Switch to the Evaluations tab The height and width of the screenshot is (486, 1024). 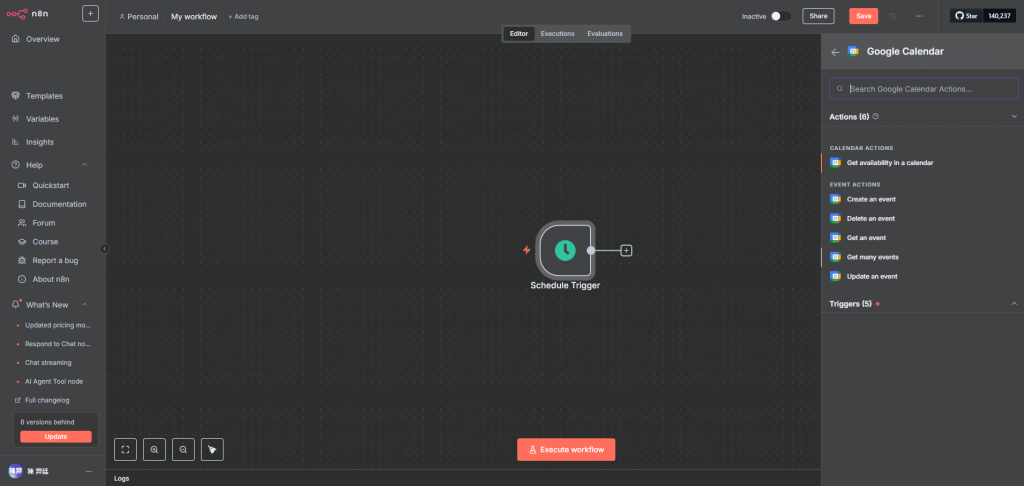tap(605, 33)
